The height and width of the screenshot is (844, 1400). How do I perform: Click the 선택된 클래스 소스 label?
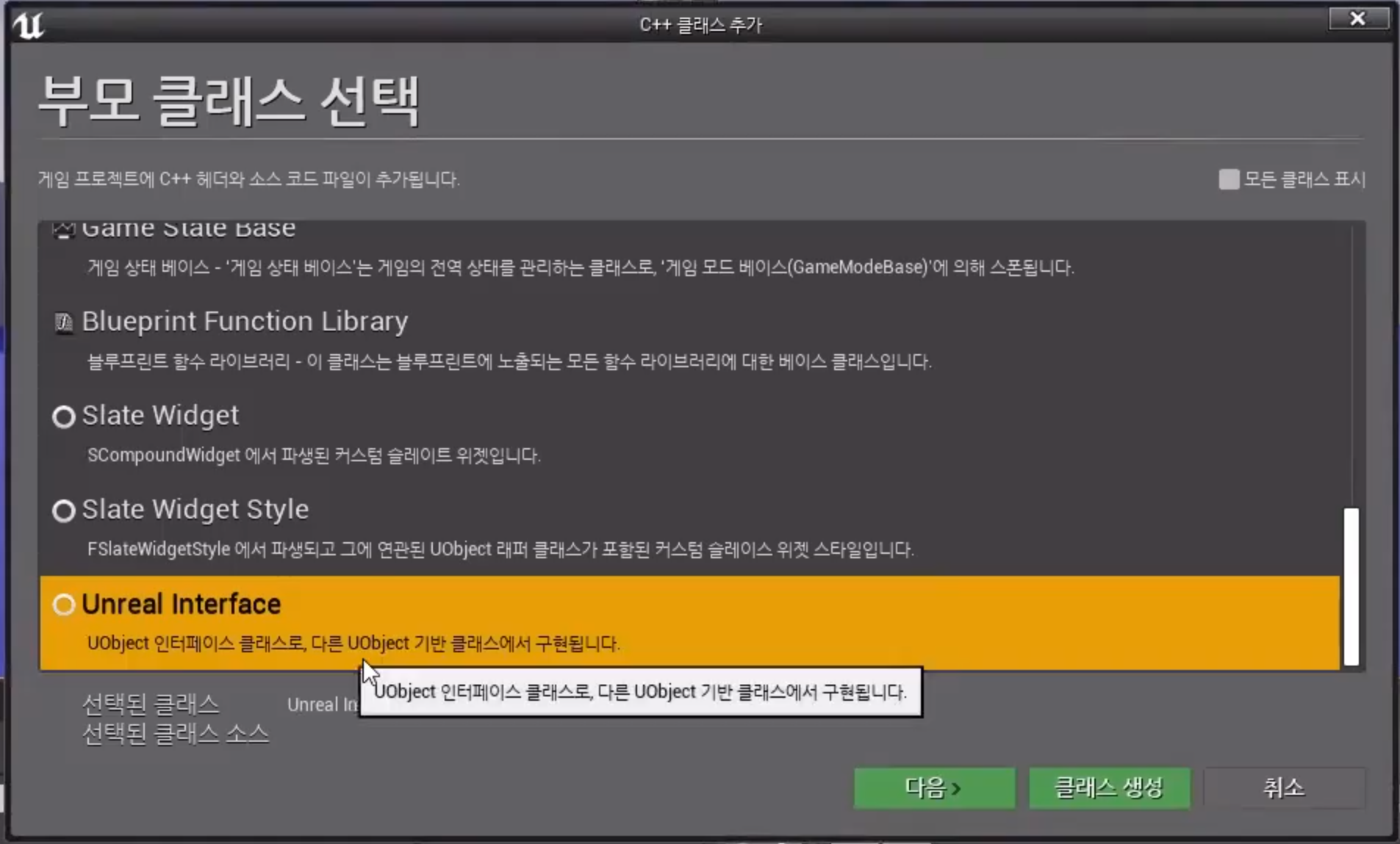coord(176,734)
